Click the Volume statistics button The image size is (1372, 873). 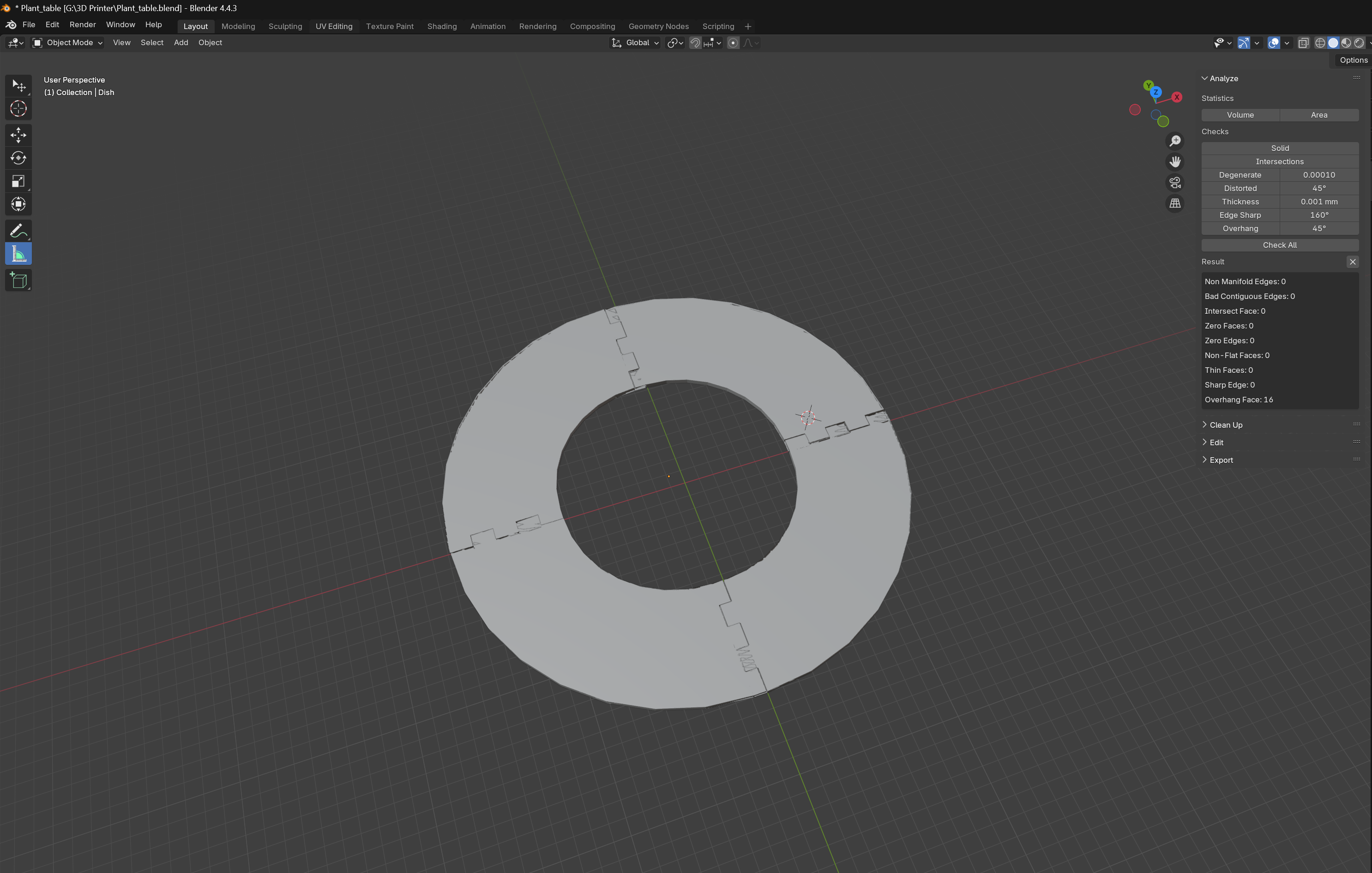click(x=1240, y=115)
